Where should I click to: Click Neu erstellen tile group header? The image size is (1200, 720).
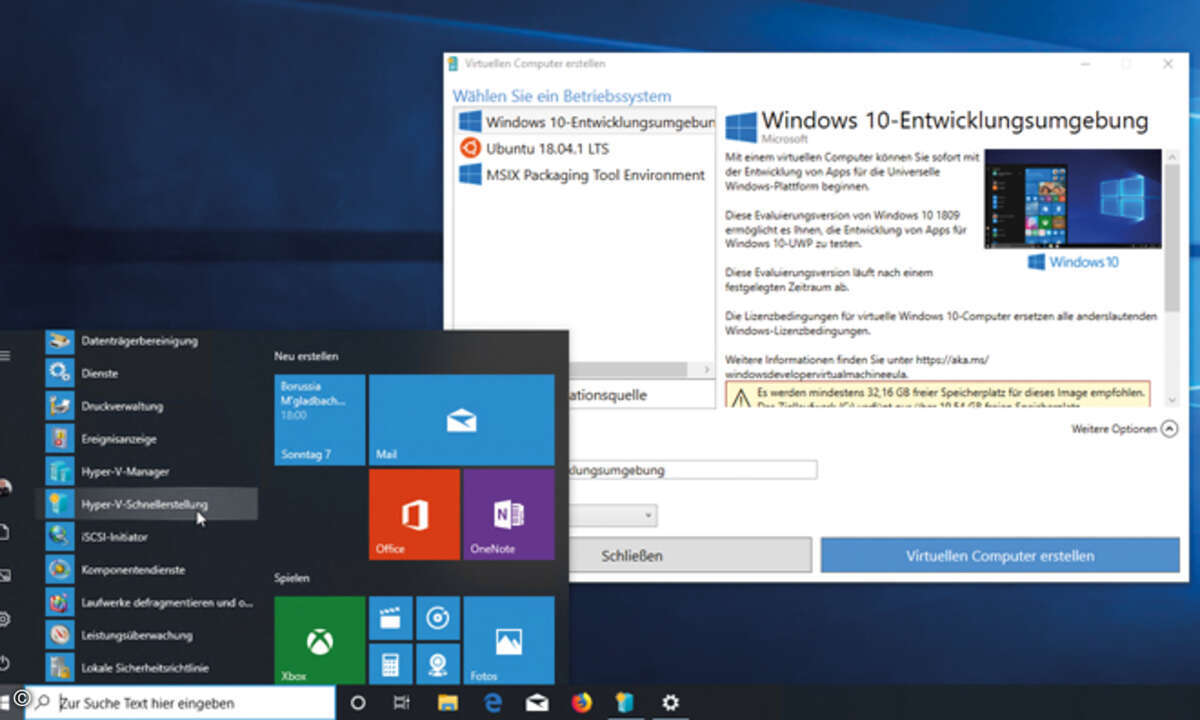coord(306,356)
